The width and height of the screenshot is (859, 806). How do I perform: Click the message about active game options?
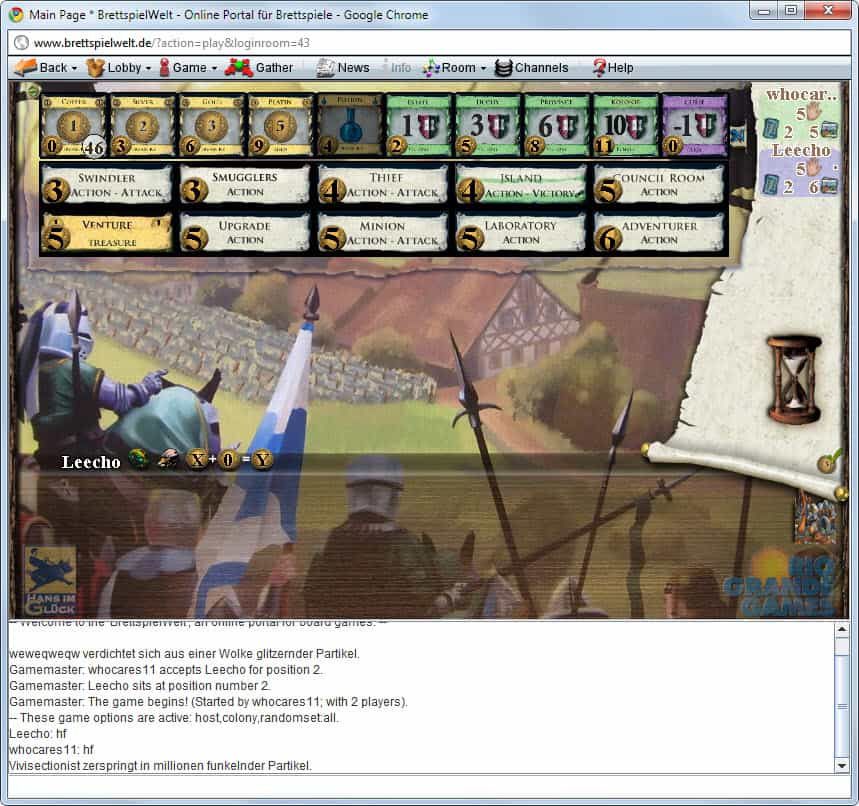tap(174, 718)
